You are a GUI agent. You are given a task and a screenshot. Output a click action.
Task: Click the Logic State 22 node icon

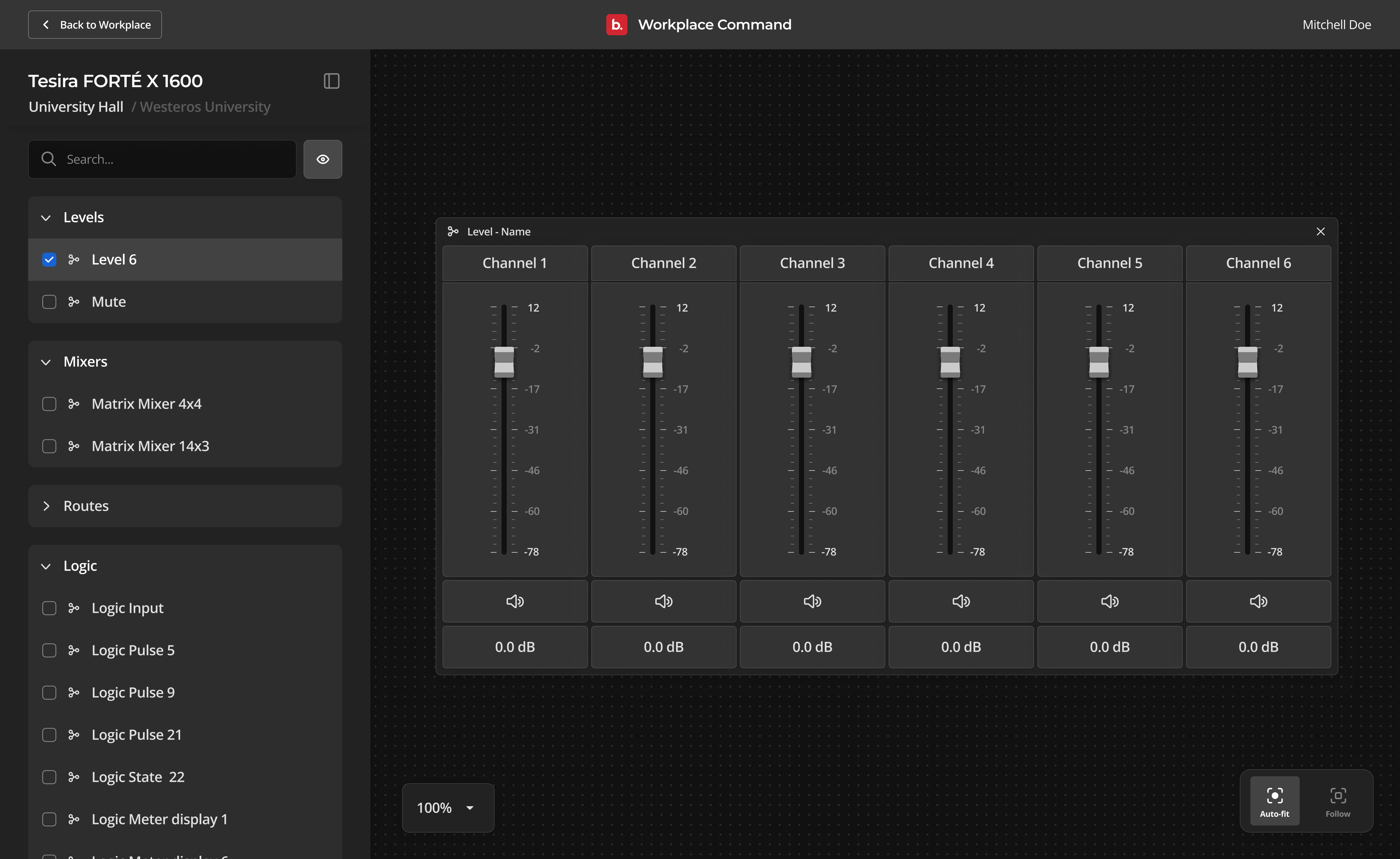[x=74, y=777]
